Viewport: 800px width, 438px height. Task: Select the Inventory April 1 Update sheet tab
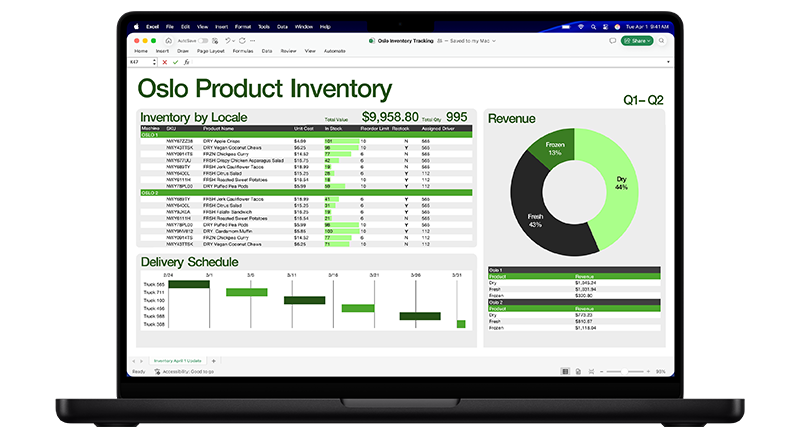tap(175, 360)
